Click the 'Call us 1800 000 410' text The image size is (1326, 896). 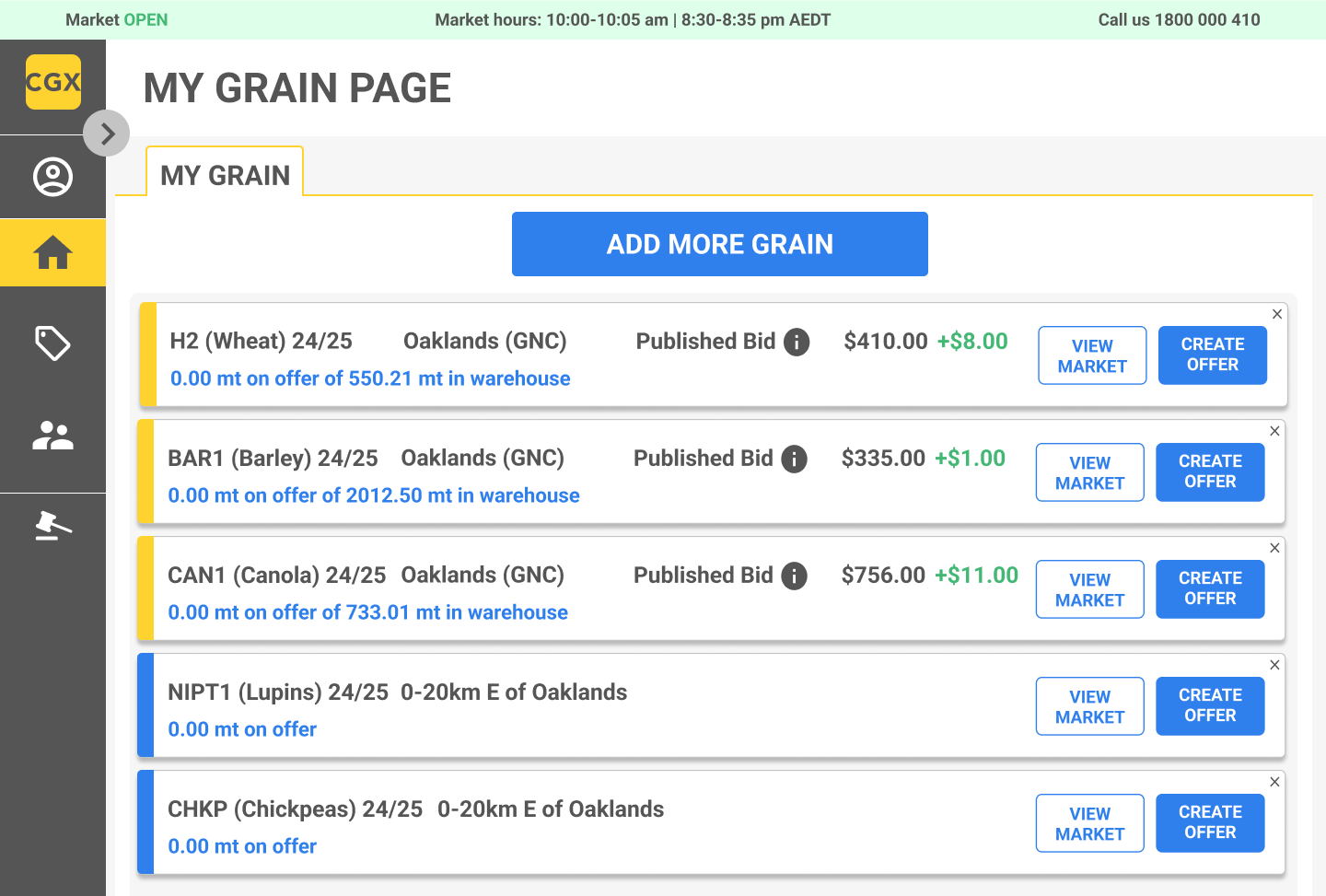click(x=1179, y=20)
